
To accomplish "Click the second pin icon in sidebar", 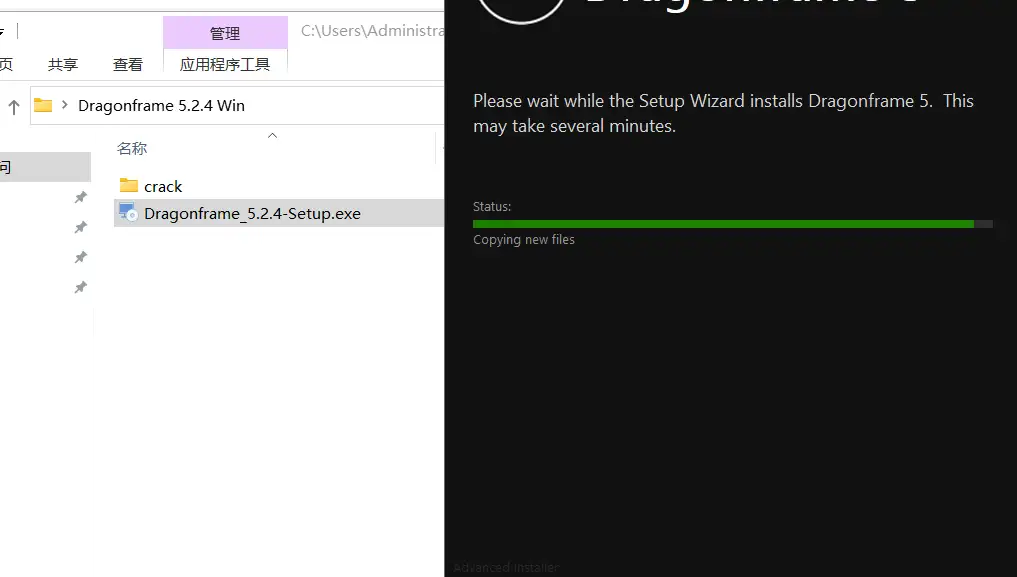I will [x=81, y=228].
